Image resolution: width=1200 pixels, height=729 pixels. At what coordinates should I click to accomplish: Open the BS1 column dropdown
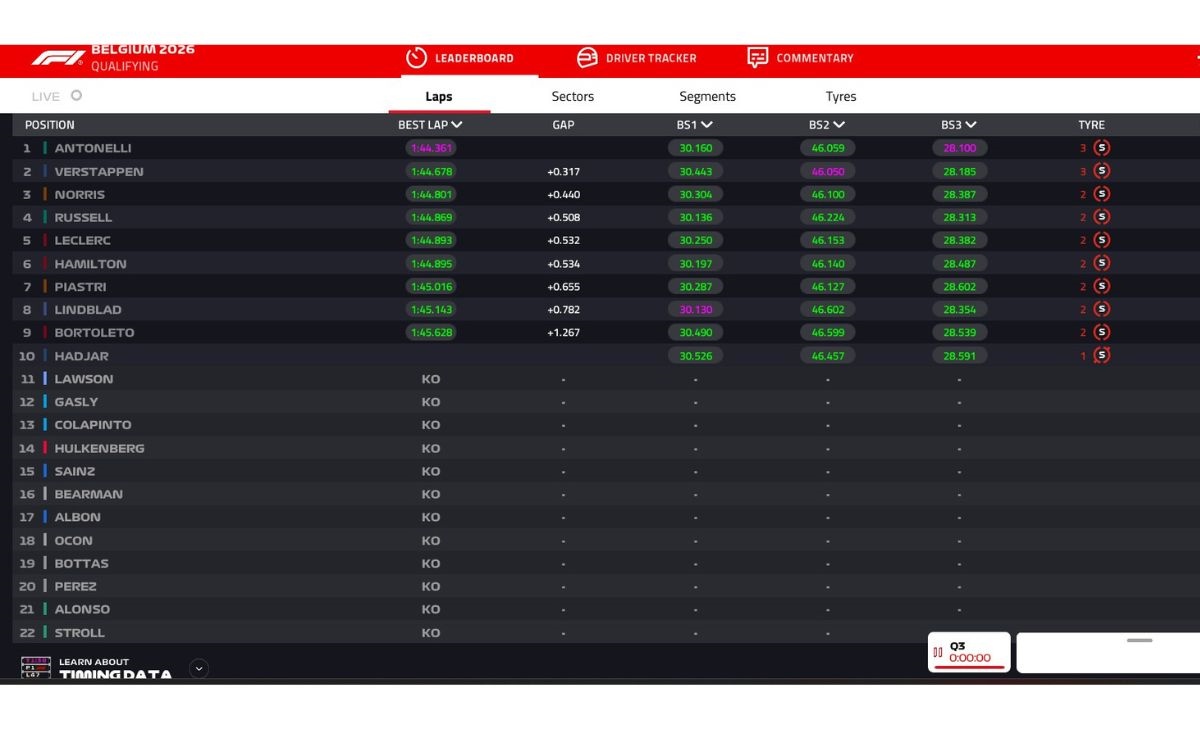pos(707,125)
